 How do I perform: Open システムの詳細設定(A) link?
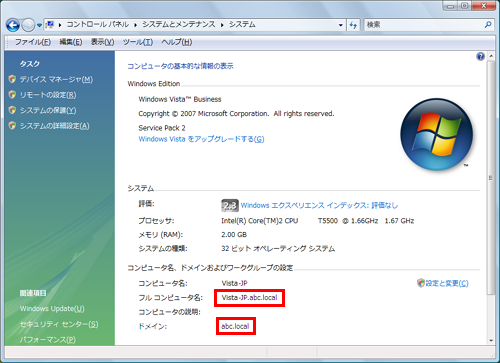55,126
